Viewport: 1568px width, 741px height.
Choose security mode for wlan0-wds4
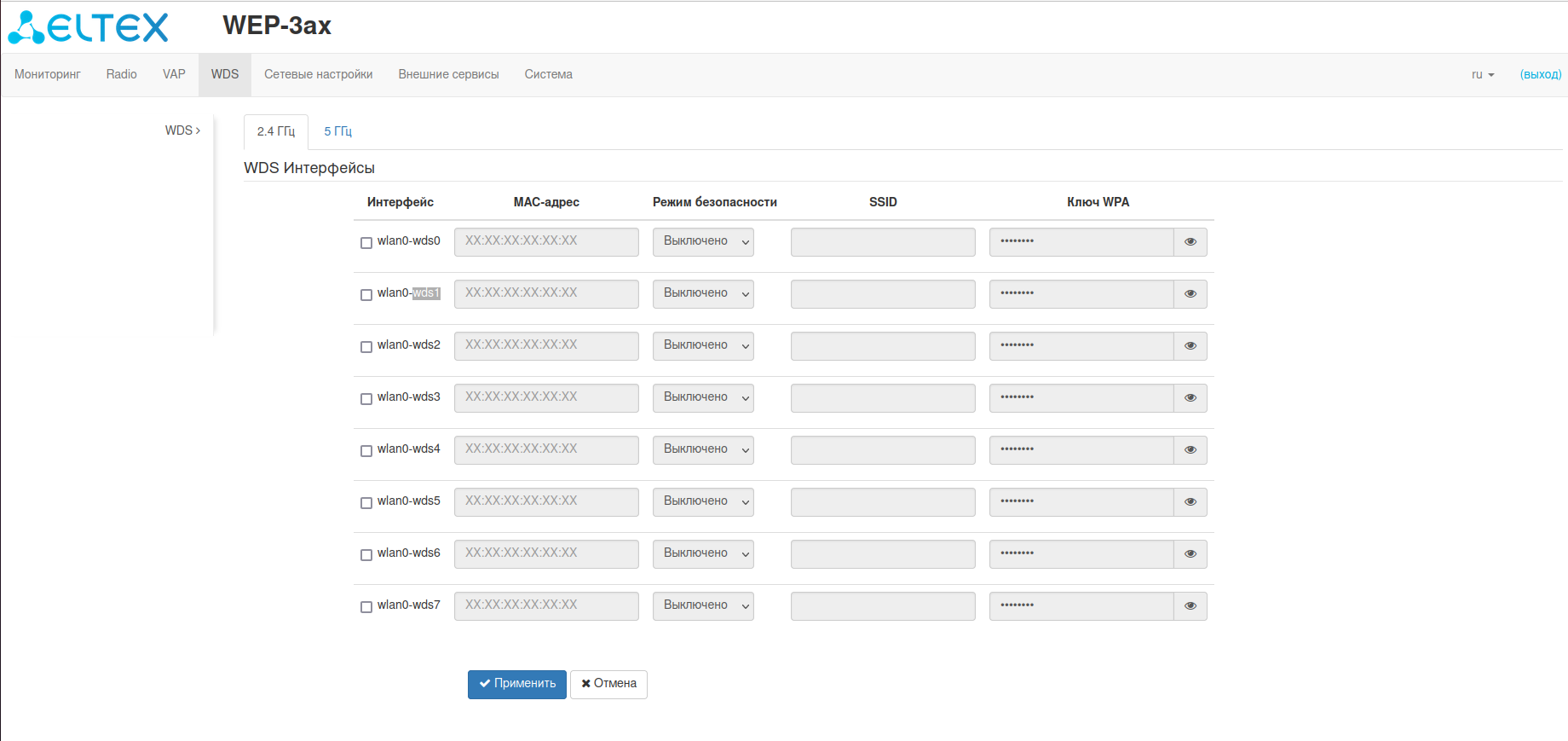[x=703, y=450]
